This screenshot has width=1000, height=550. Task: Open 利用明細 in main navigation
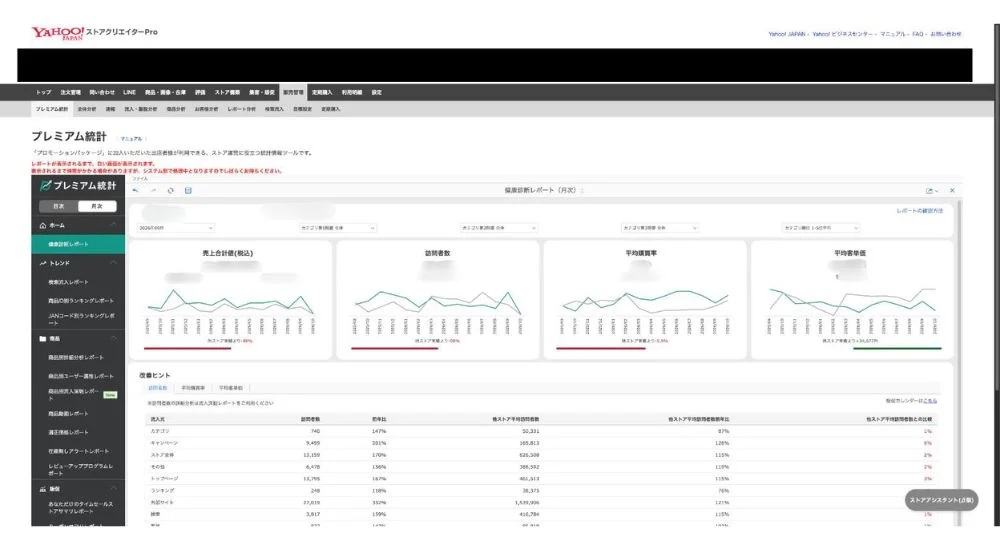[351, 93]
